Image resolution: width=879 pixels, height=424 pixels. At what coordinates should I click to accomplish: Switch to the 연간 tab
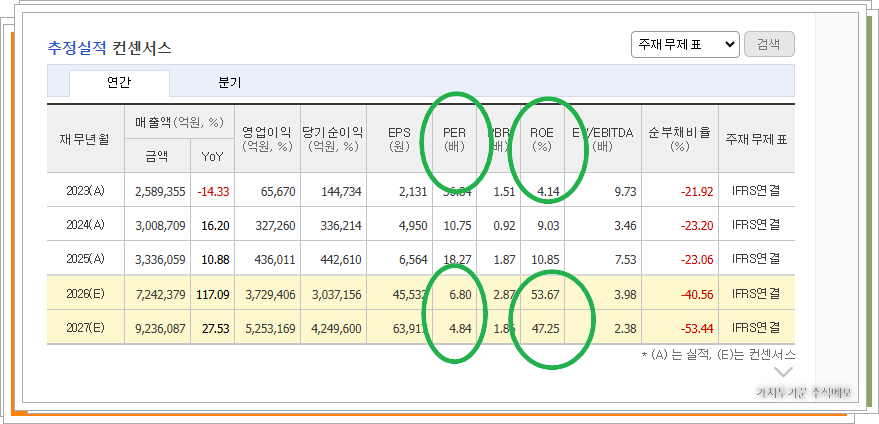pos(119,83)
